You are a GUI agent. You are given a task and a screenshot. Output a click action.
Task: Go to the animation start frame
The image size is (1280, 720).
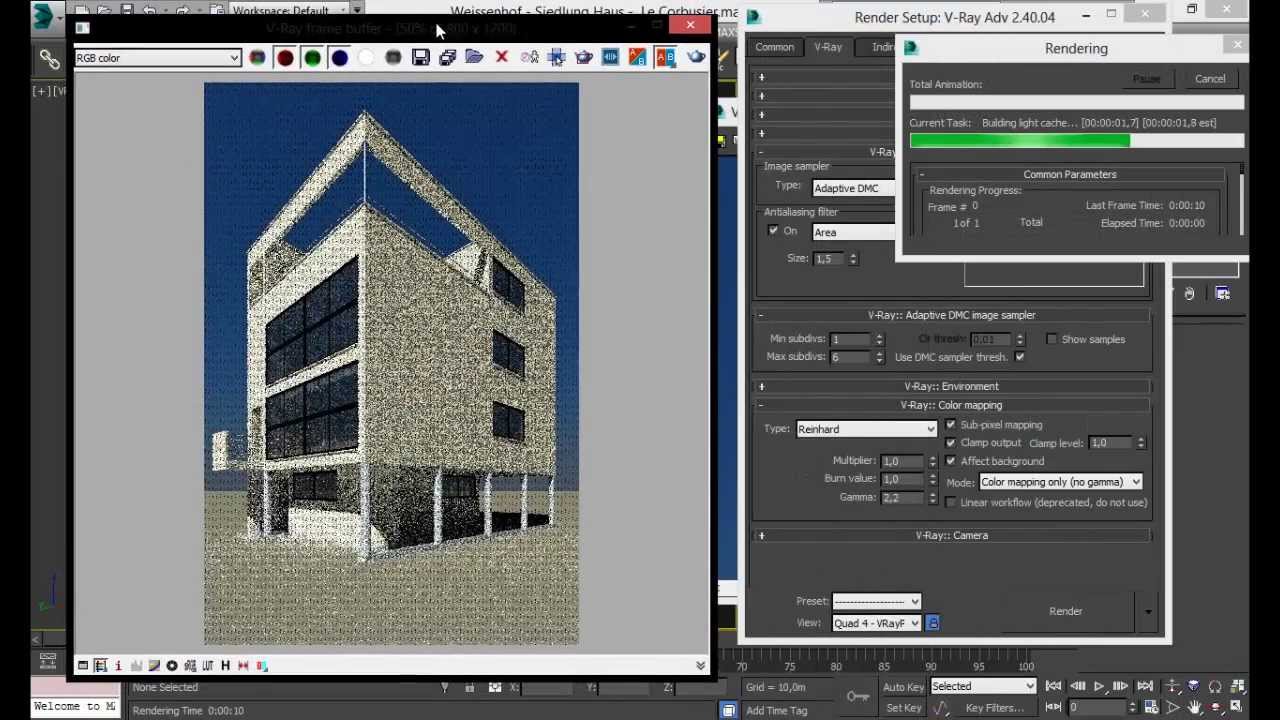[x=1053, y=687]
